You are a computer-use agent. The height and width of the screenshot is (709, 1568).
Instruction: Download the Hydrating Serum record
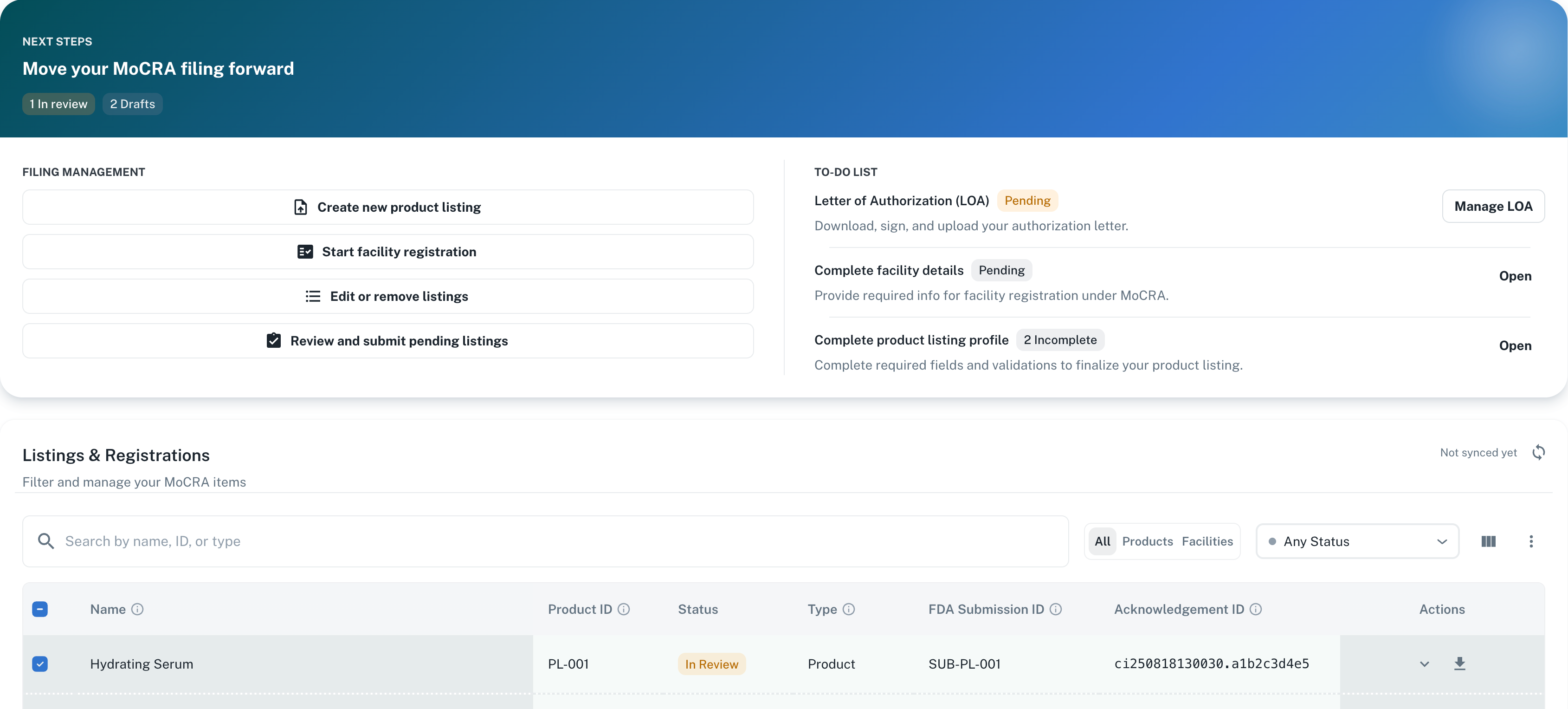[x=1459, y=663]
